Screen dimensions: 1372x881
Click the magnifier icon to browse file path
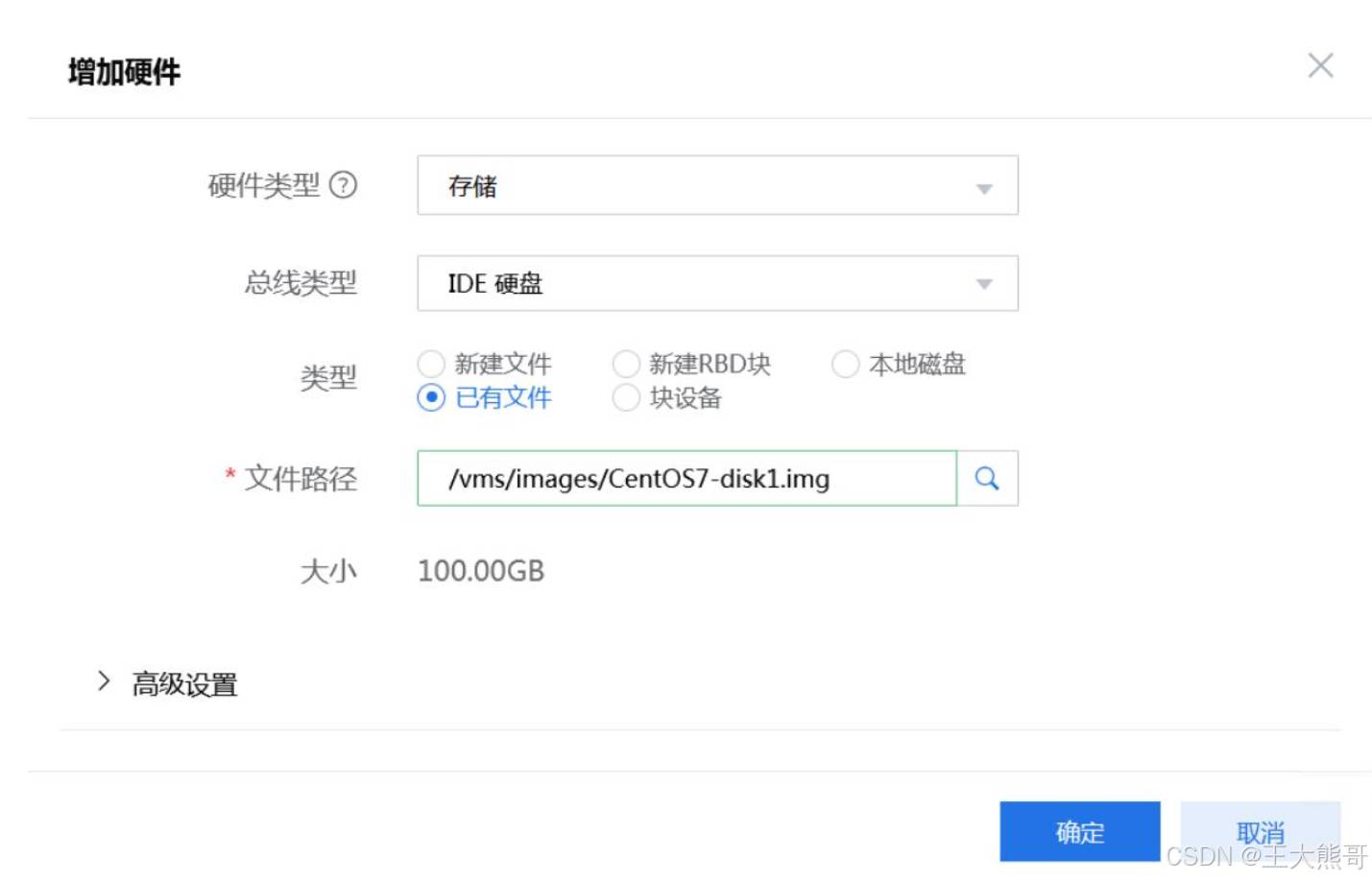(986, 478)
